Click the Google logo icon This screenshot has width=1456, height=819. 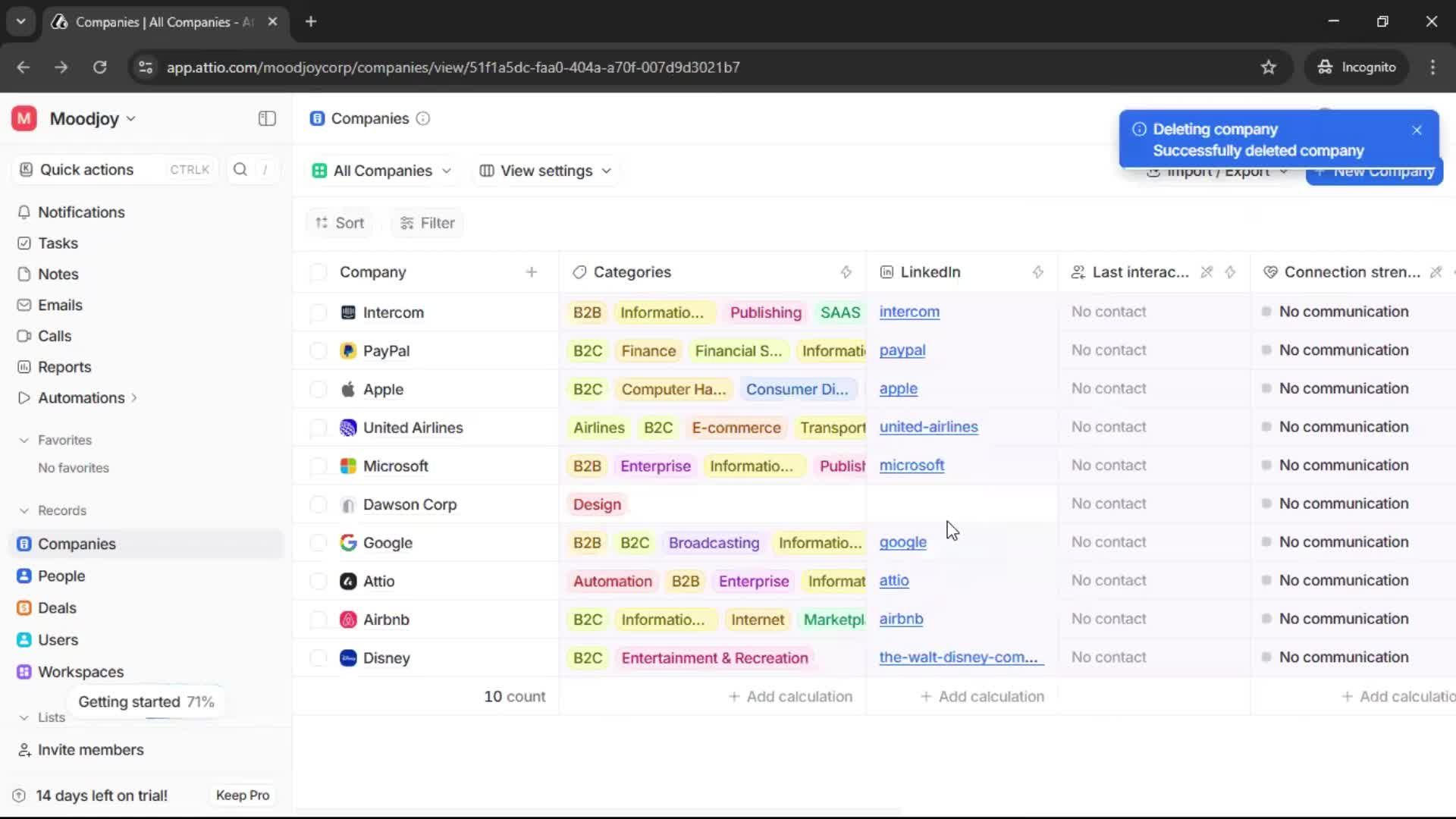pyautogui.click(x=348, y=543)
